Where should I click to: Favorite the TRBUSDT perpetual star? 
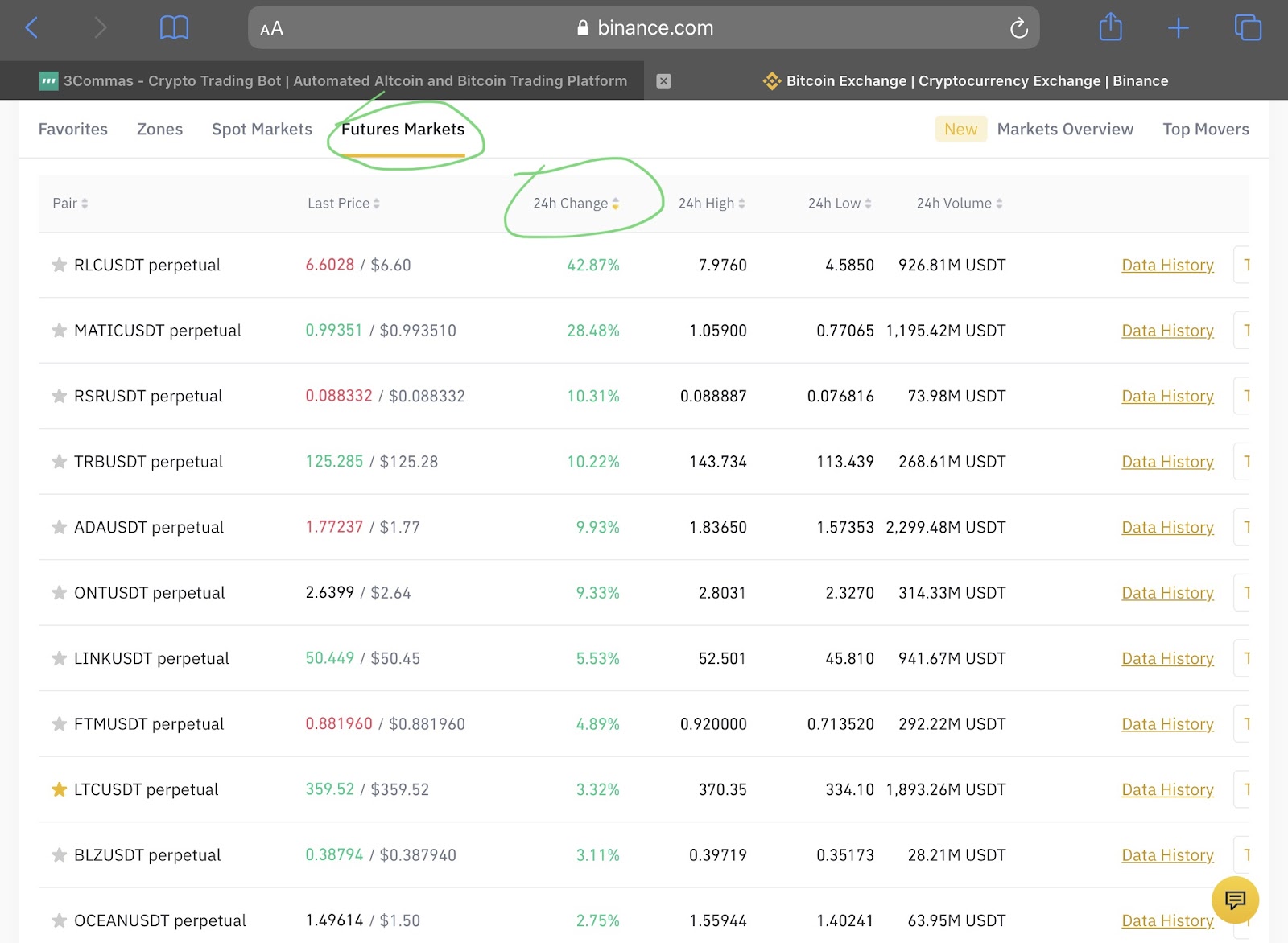[x=59, y=462]
